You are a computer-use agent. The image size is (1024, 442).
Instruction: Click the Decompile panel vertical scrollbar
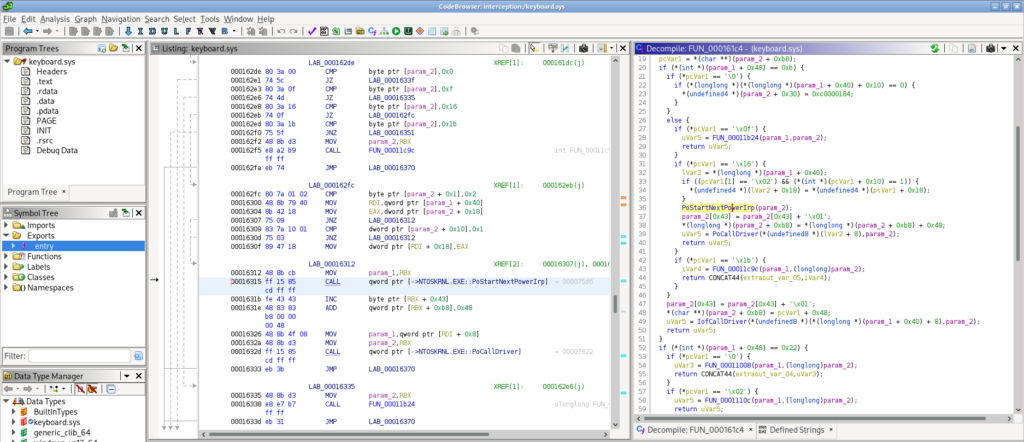pyautogui.click(x=1017, y=235)
